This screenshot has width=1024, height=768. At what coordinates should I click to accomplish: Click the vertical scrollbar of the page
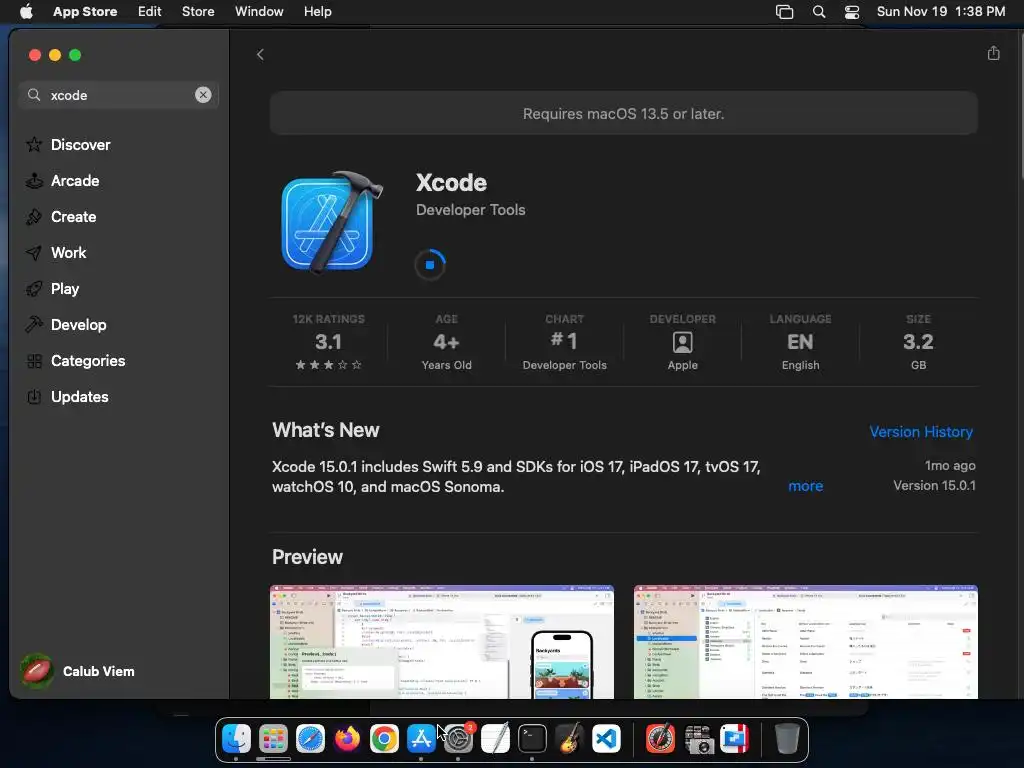[1020, 104]
